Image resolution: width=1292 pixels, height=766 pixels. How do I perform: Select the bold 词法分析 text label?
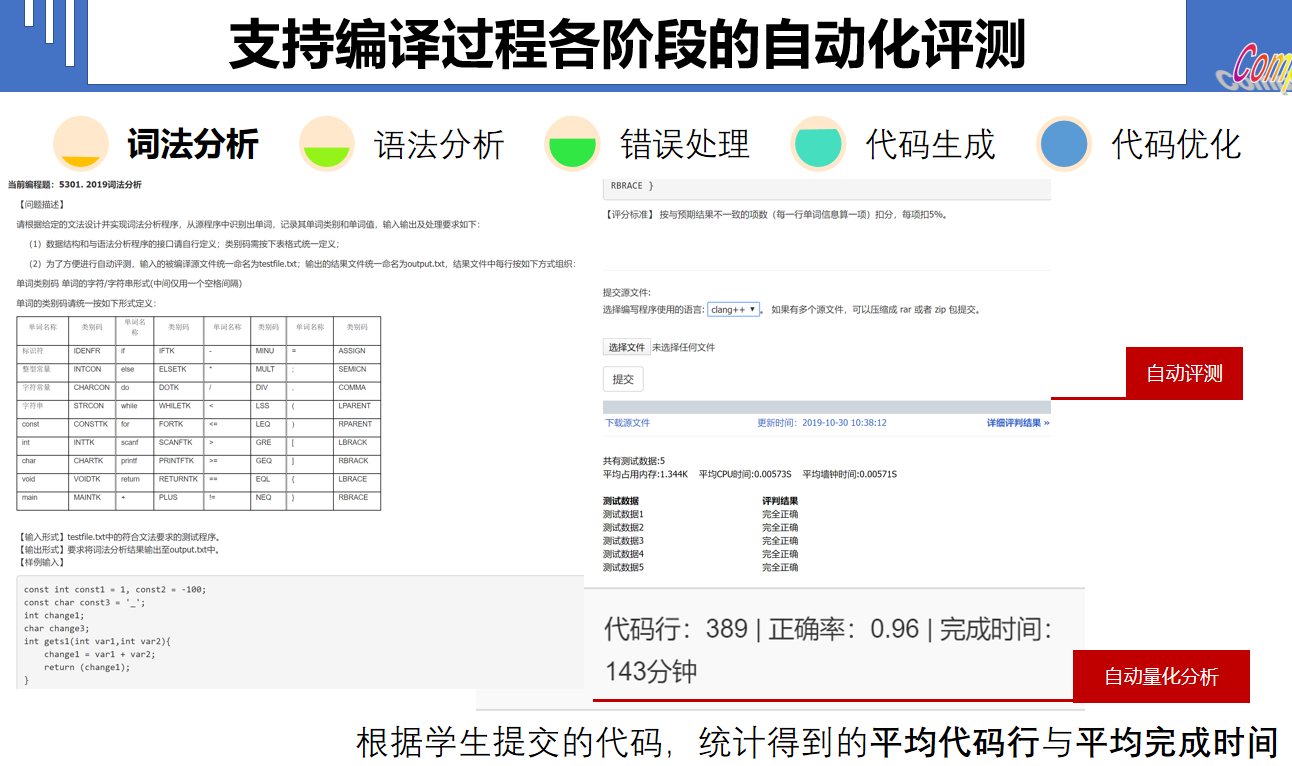[x=193, y=145]
